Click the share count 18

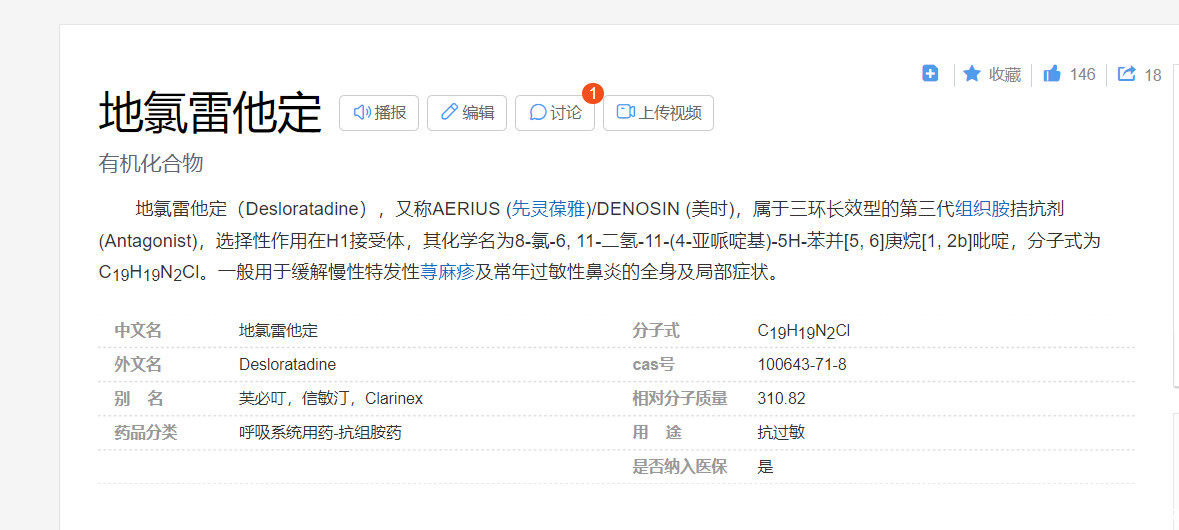point(1153,75)
